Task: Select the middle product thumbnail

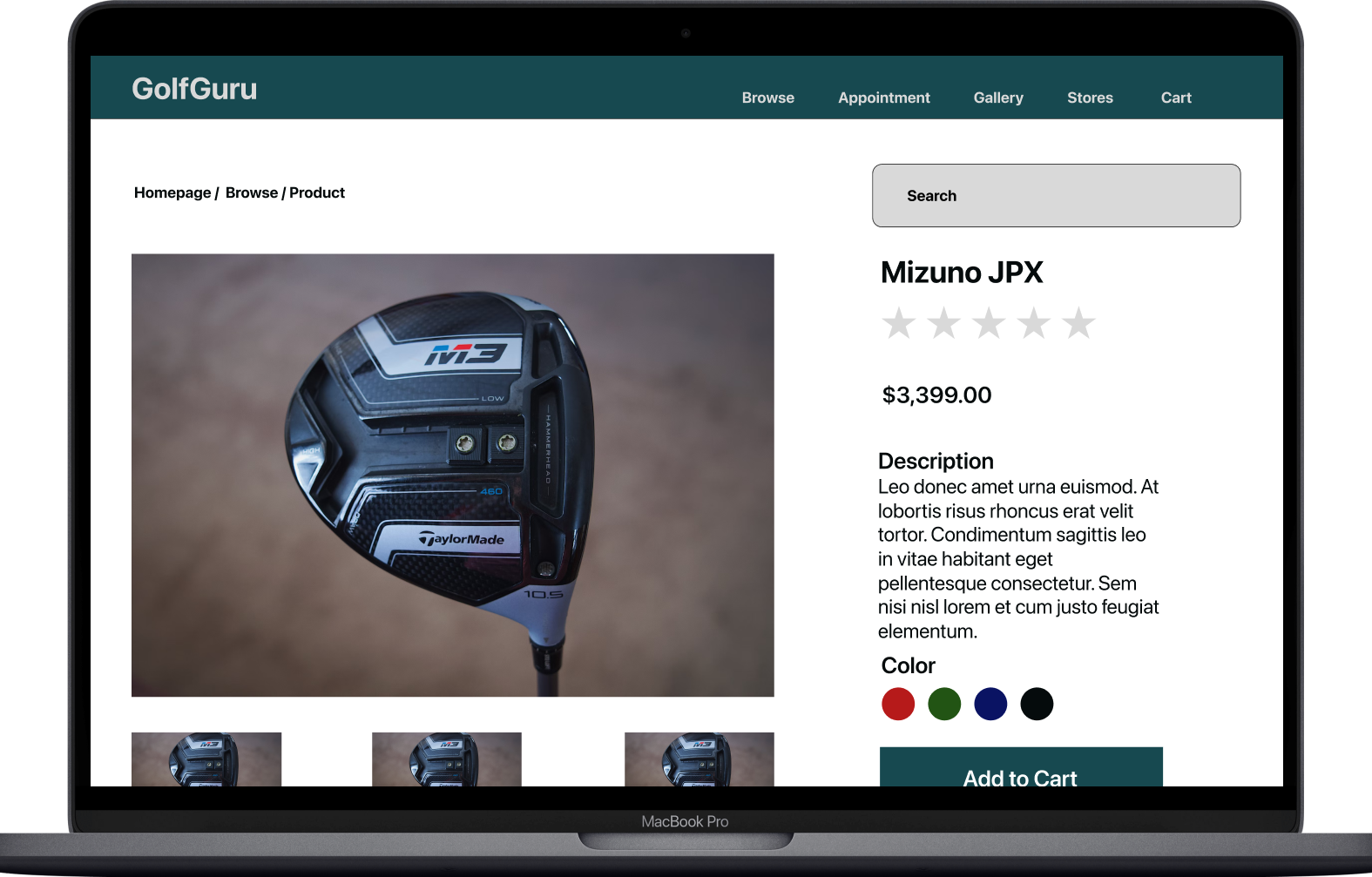Action: tap(447, 759)
